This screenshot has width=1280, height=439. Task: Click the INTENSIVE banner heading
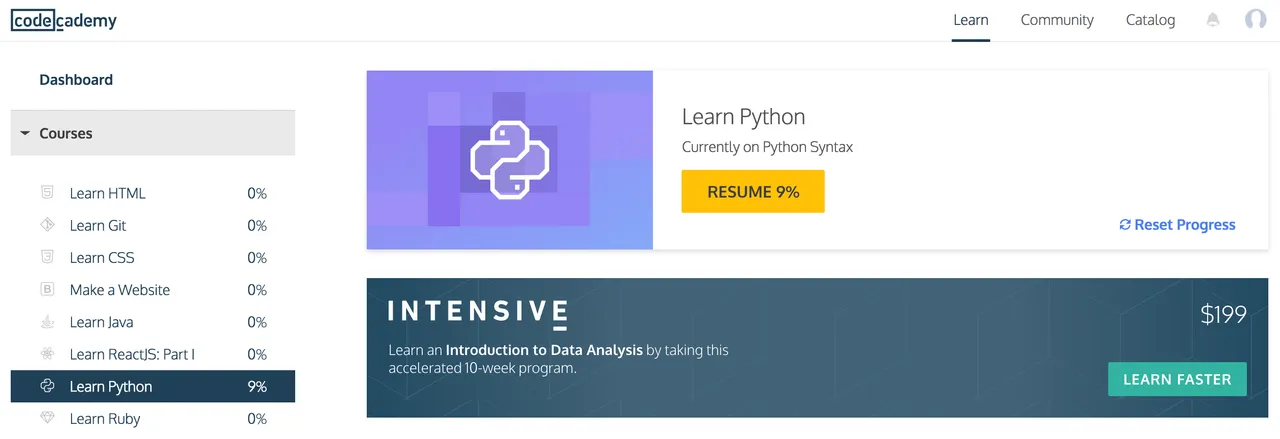478,313
